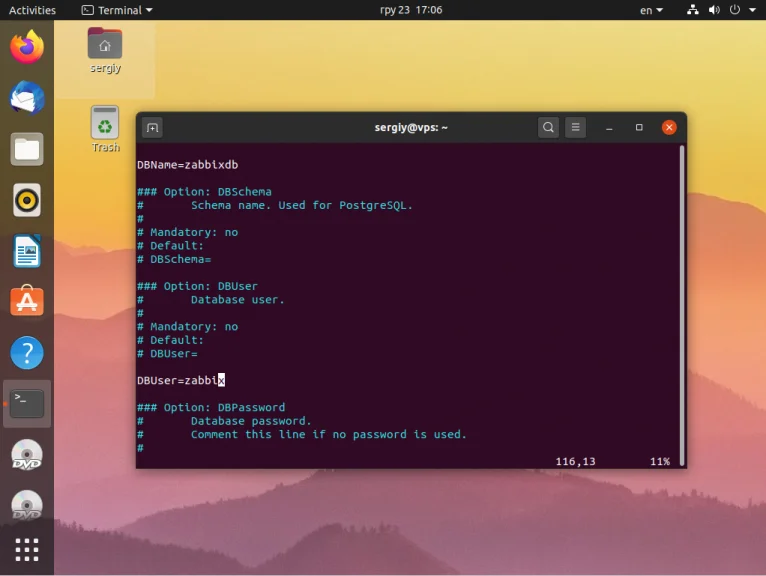Open the Files manager in dock
The width and height of the screenshot is (766, 576).
pyautogui.click(x=27, y=149)
